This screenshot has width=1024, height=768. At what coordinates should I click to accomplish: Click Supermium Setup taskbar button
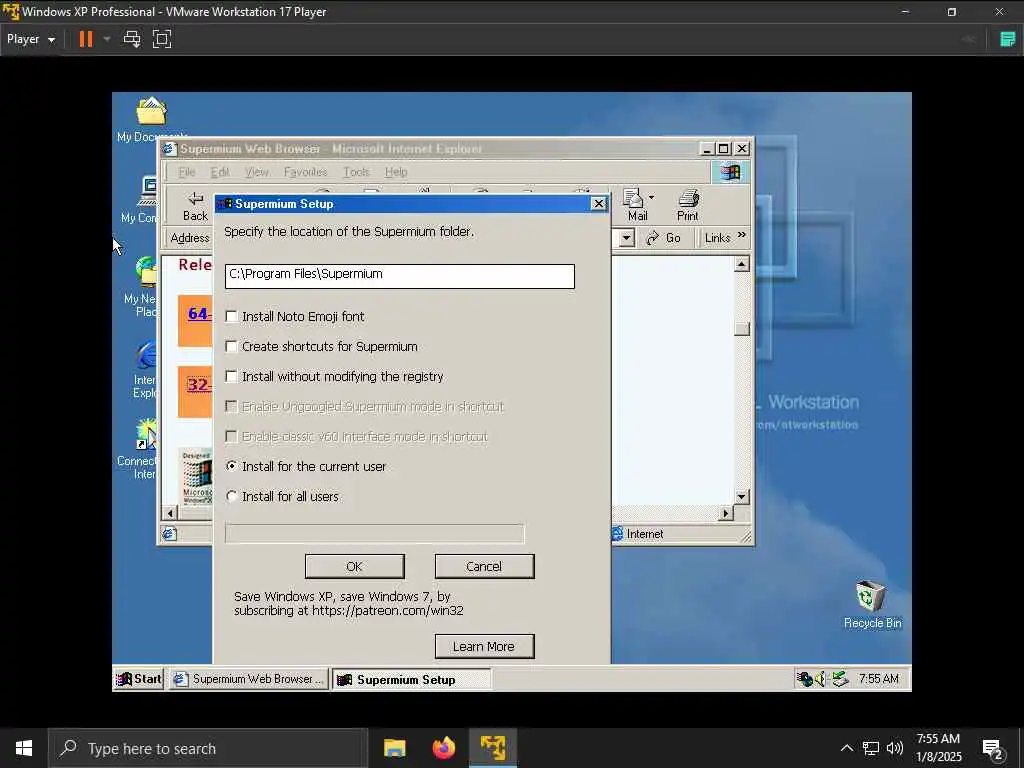pos(412,679)
